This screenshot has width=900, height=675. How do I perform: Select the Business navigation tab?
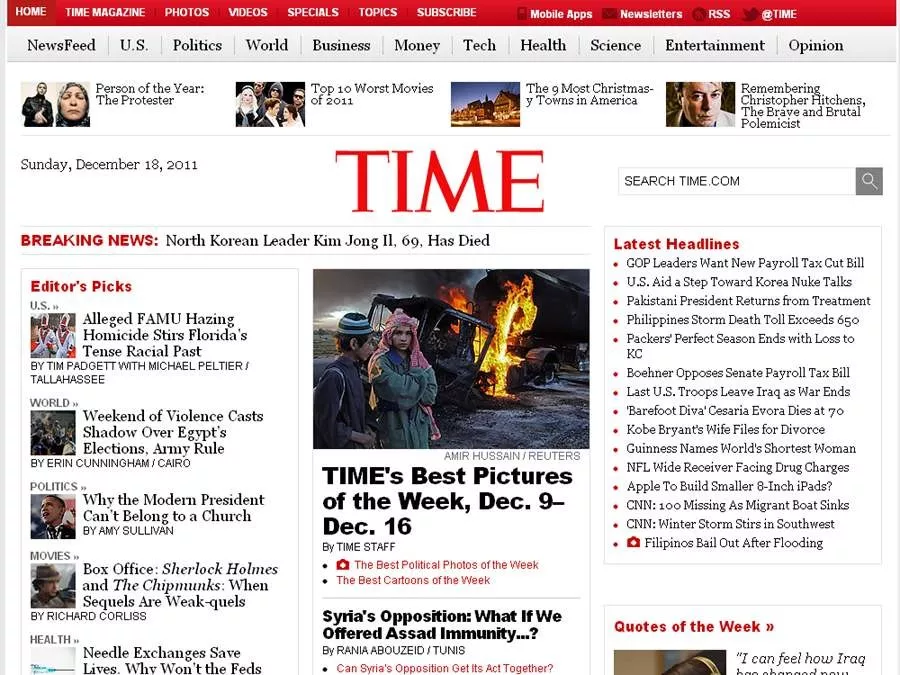[x=342, y=45]
